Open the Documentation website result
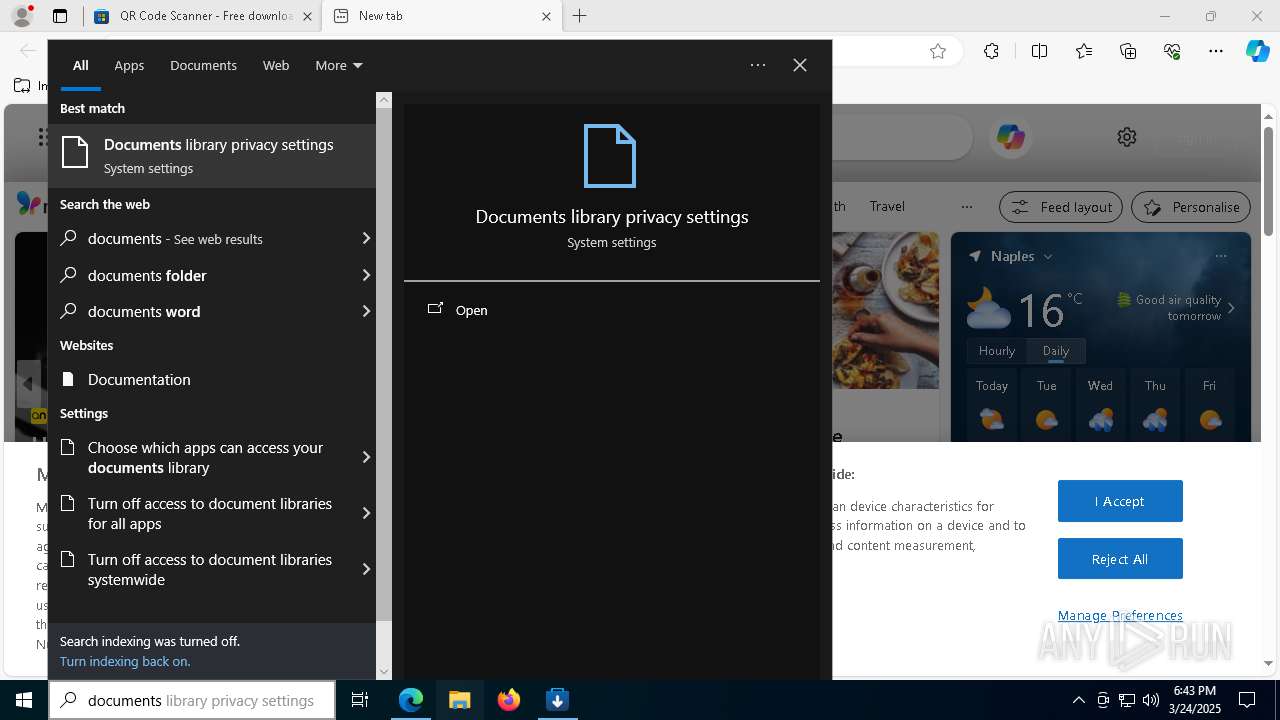This screenshot has height=720, width=1280. click(x=212, y=379)
